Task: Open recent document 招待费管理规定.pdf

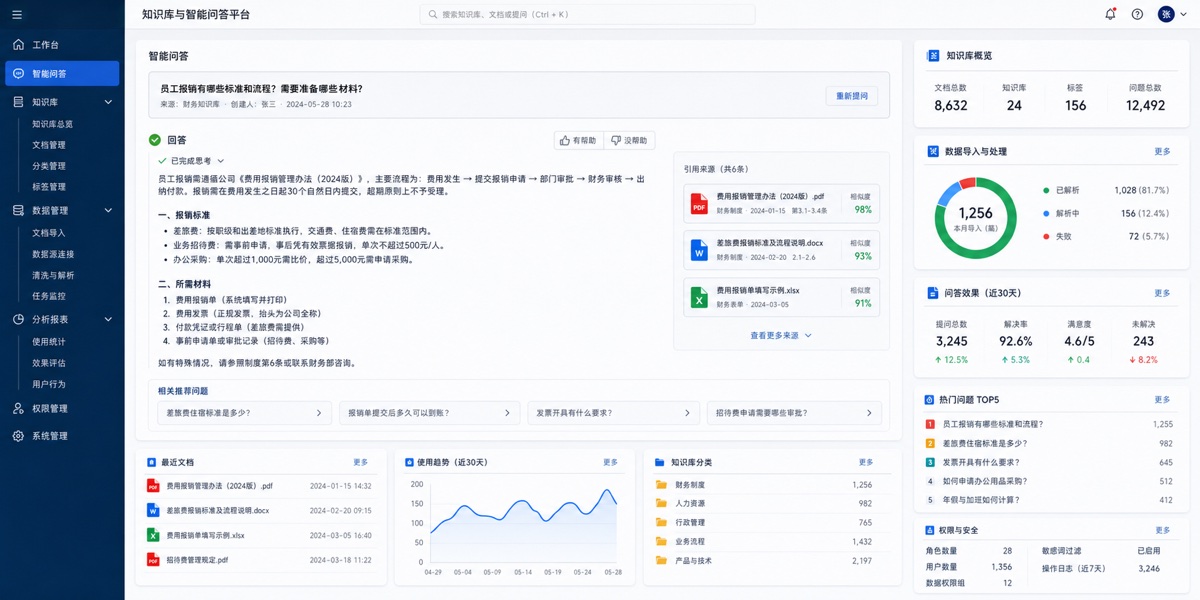Action: 197,560
